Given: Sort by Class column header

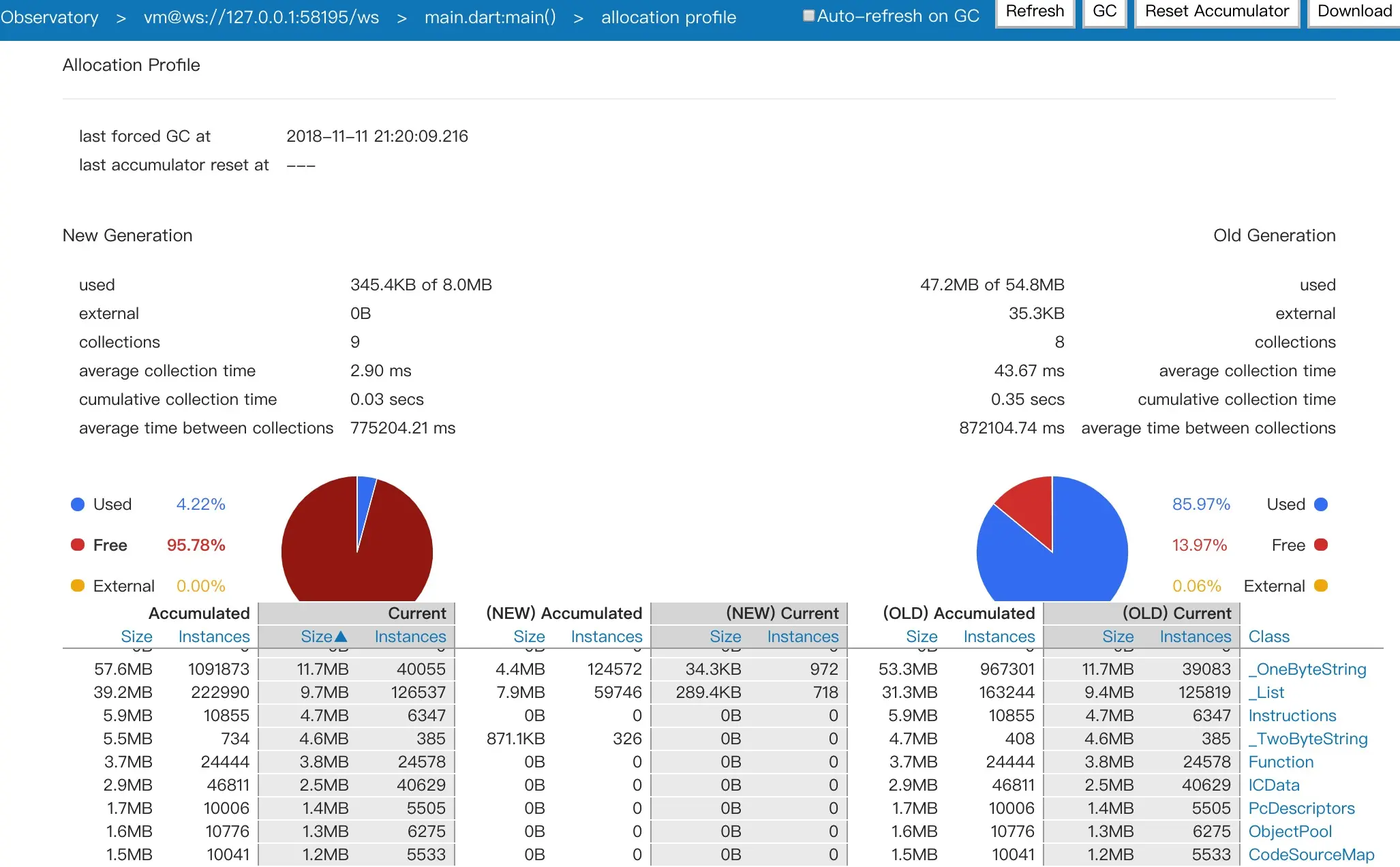Looking at the screenshot, I should point(1268,637).
